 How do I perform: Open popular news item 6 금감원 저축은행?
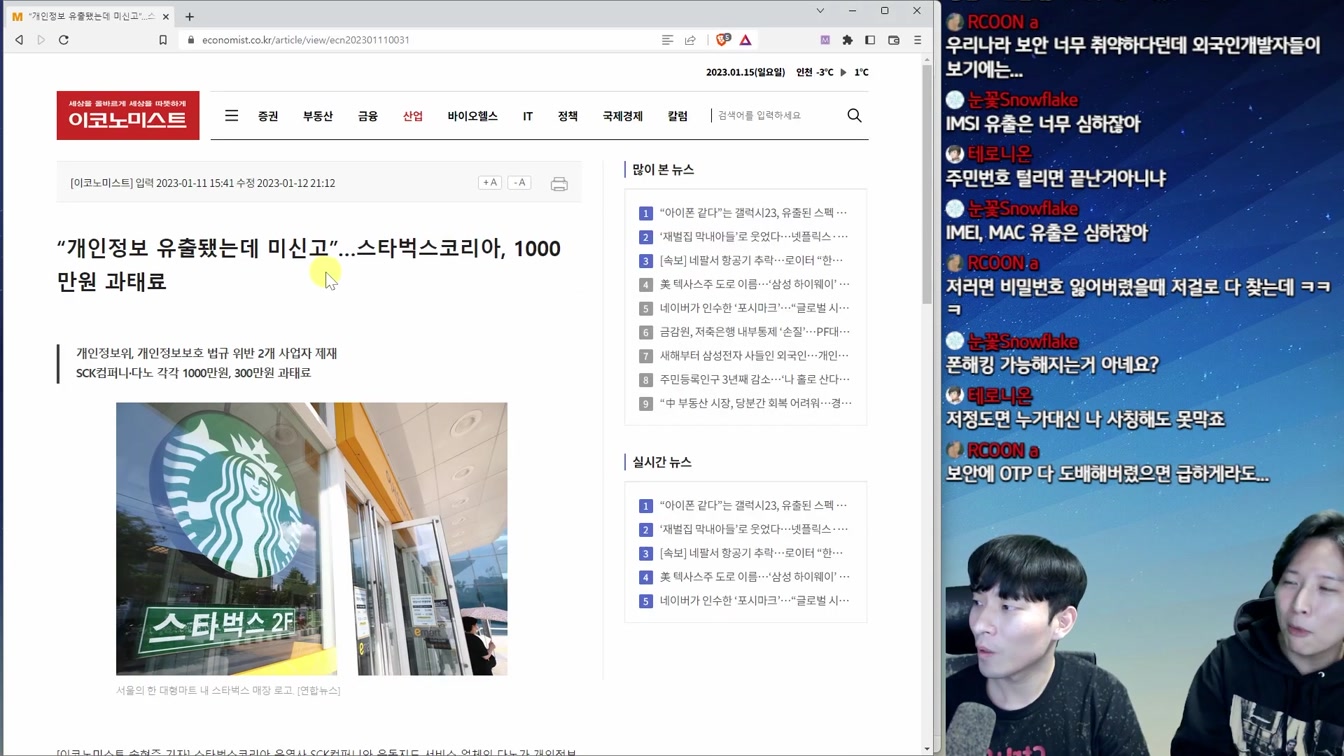pyautogui.click(x=755, y=331)
